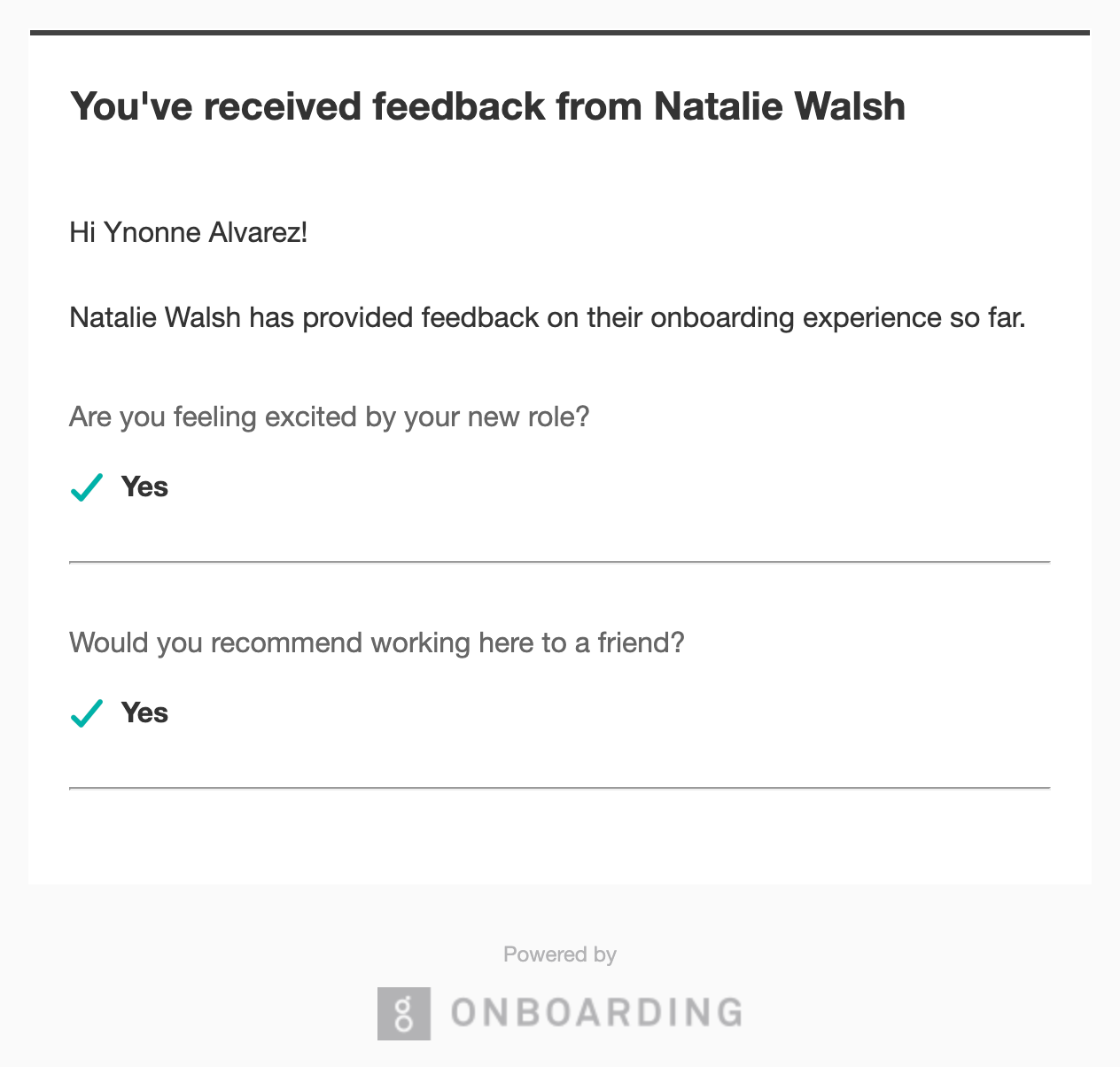Screen dimensions: 1120x1067
Task: Select the 'You've received feedback' heading
Action: 487,106
